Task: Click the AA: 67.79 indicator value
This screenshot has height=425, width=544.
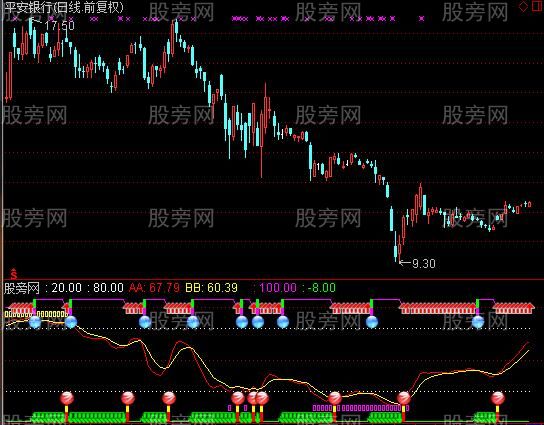Action: [x=154, y=288]
